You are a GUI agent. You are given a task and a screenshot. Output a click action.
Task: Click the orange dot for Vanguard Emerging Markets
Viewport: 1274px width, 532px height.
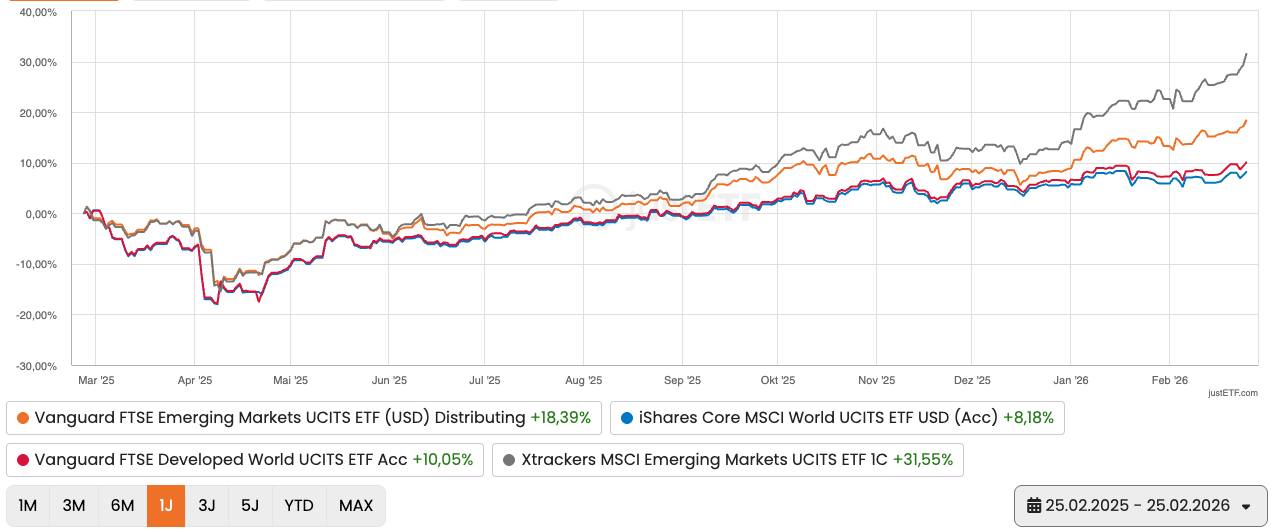click(21, 418)
